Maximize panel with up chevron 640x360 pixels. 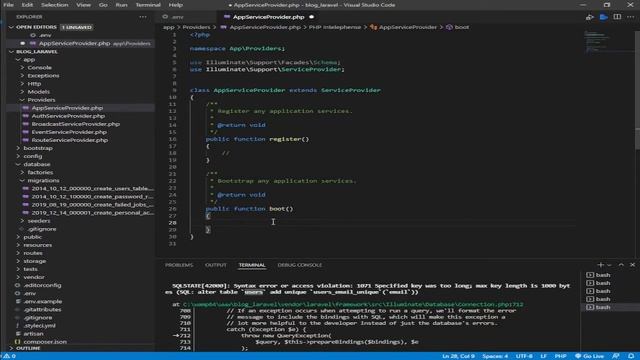[621, 265]
